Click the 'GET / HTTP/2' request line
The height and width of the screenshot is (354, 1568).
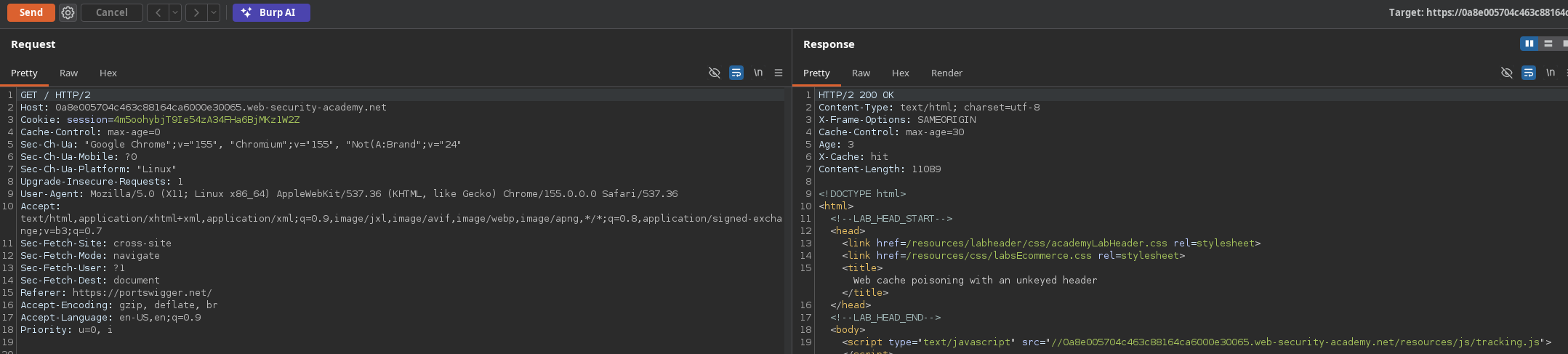click(x=55, y=95)
